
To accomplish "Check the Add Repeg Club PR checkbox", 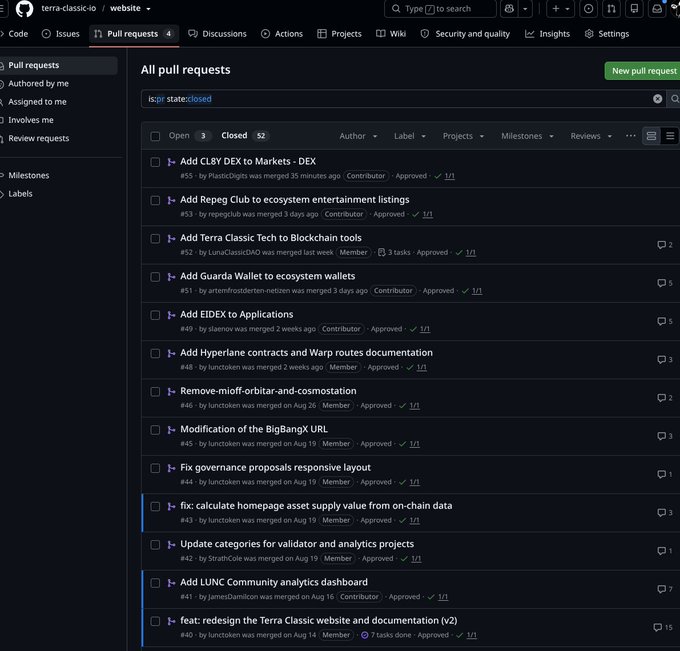I will [155, 200].
